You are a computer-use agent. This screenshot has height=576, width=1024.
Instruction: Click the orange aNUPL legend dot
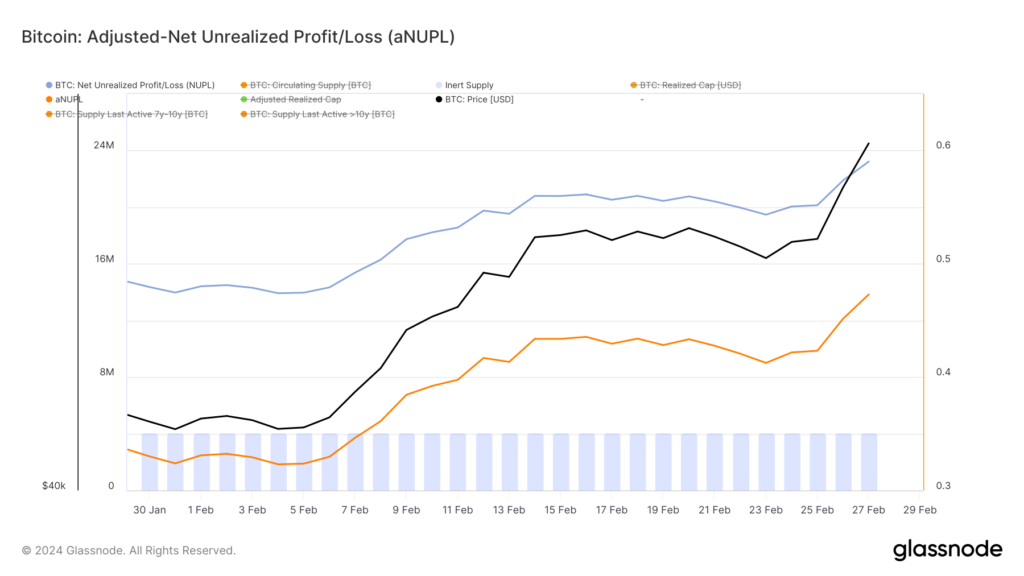coord(49,99)
